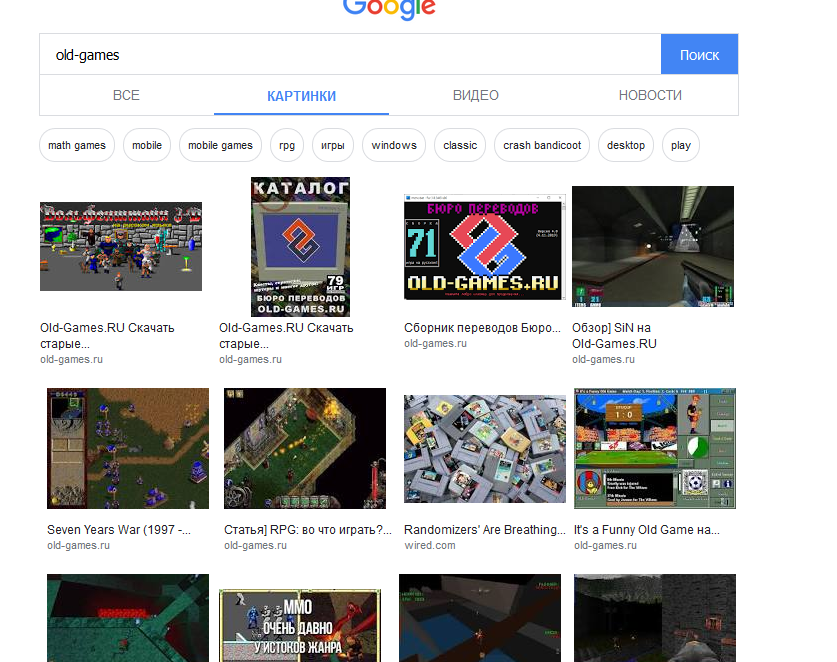Choose the classic filter chip
Viewport: 837px width, 662px height.
(460, 145)
